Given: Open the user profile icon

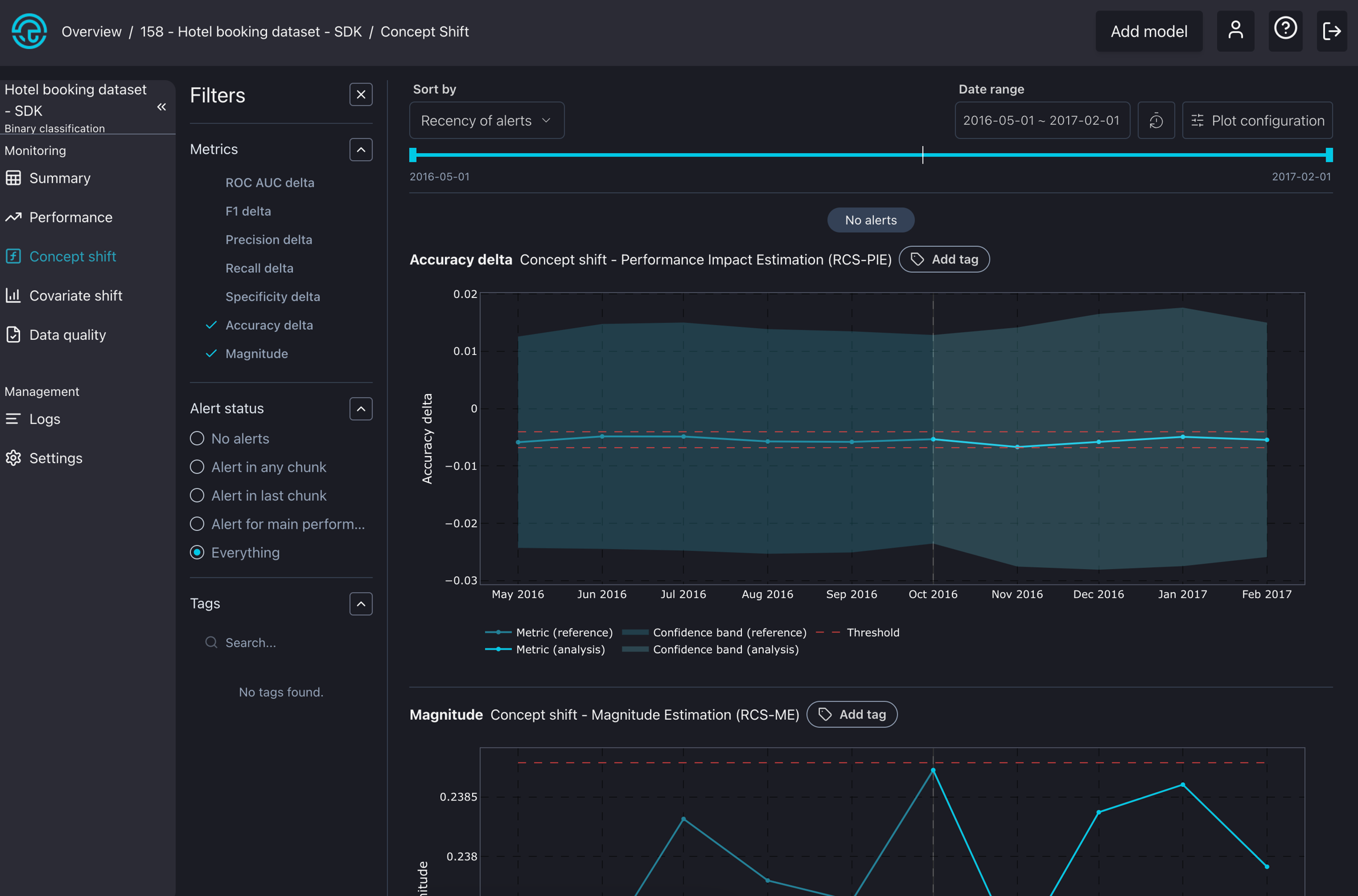Looking at the screenshot, I should 1235,31.
